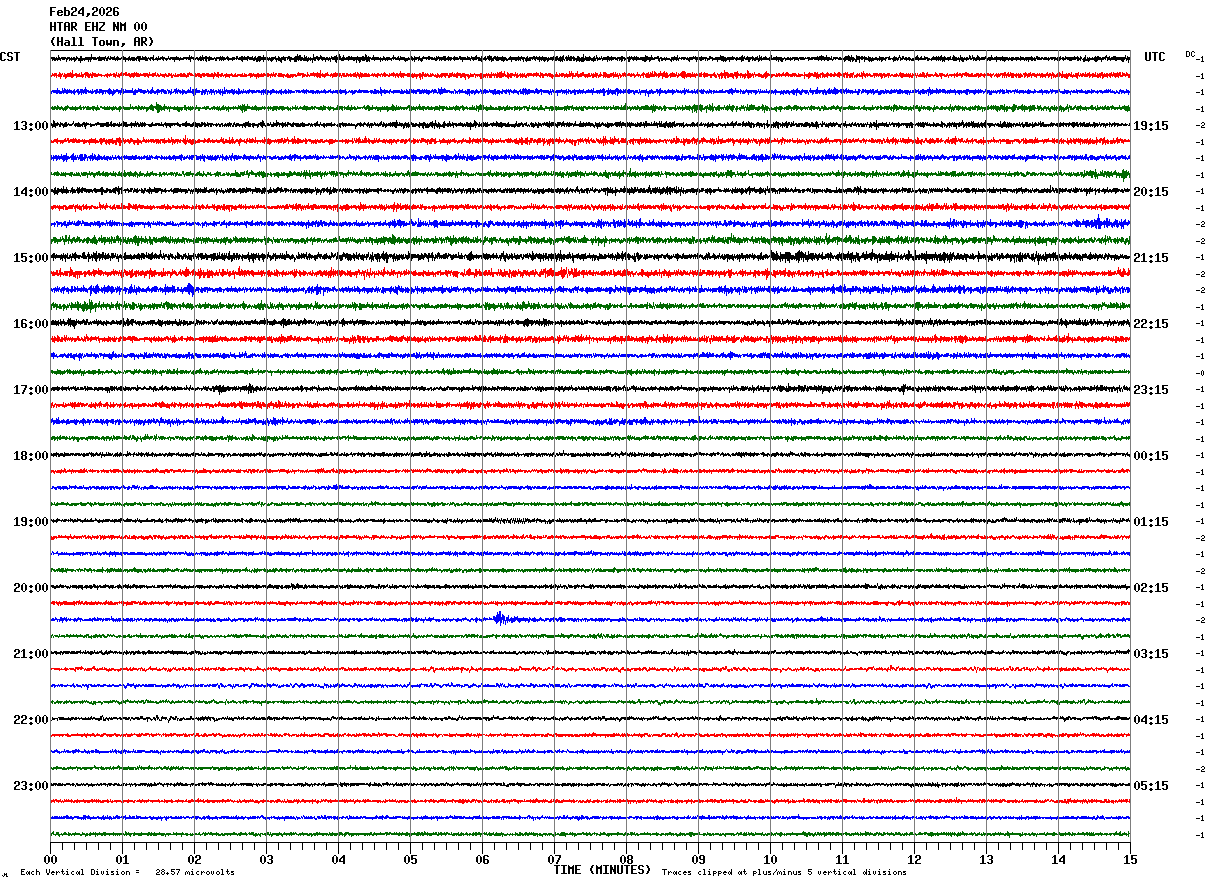Select the station code HTAR EHZ NM 00
This screenshot has width=1210, height=886.
(x=98, y=27)
